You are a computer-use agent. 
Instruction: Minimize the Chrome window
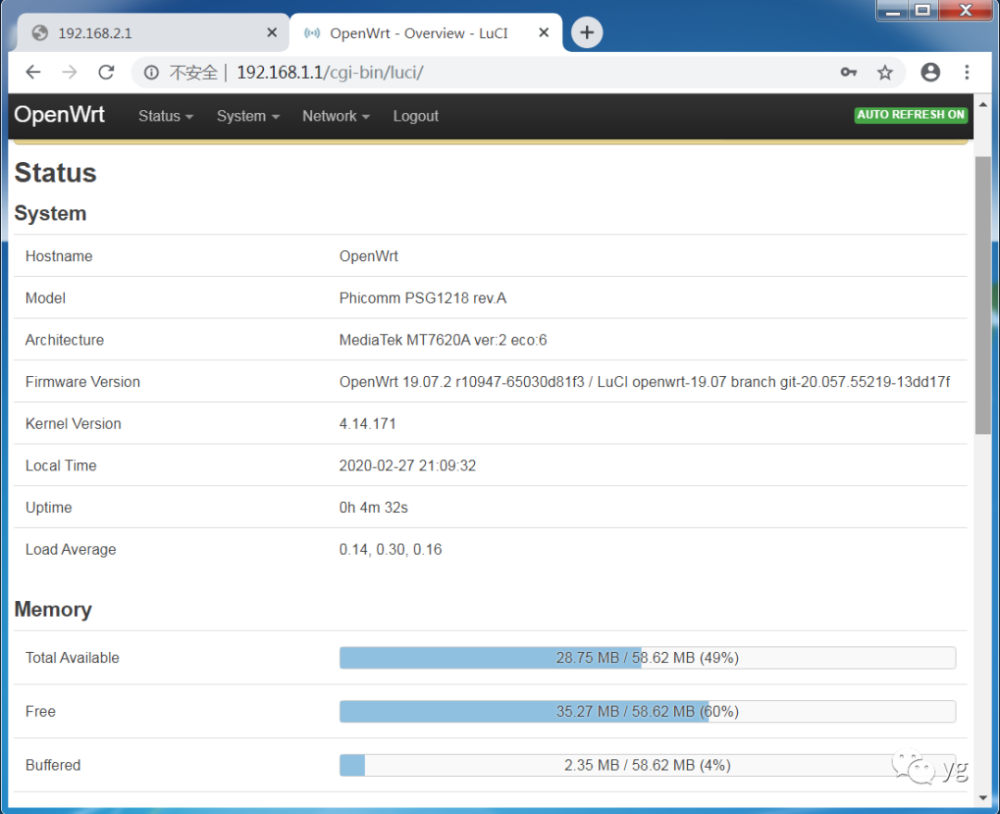[893, 10]
